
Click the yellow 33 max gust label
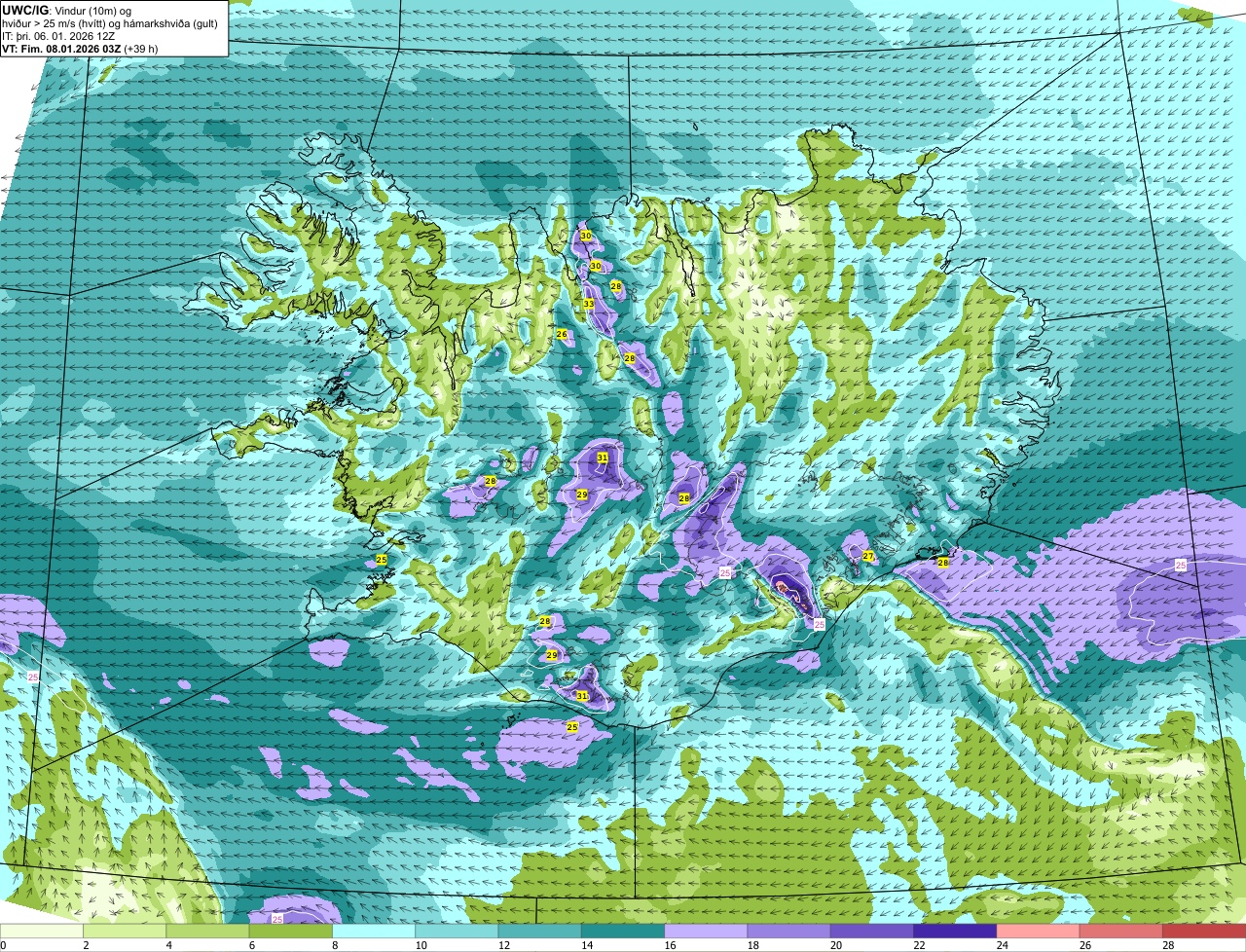tap(589, 304)
